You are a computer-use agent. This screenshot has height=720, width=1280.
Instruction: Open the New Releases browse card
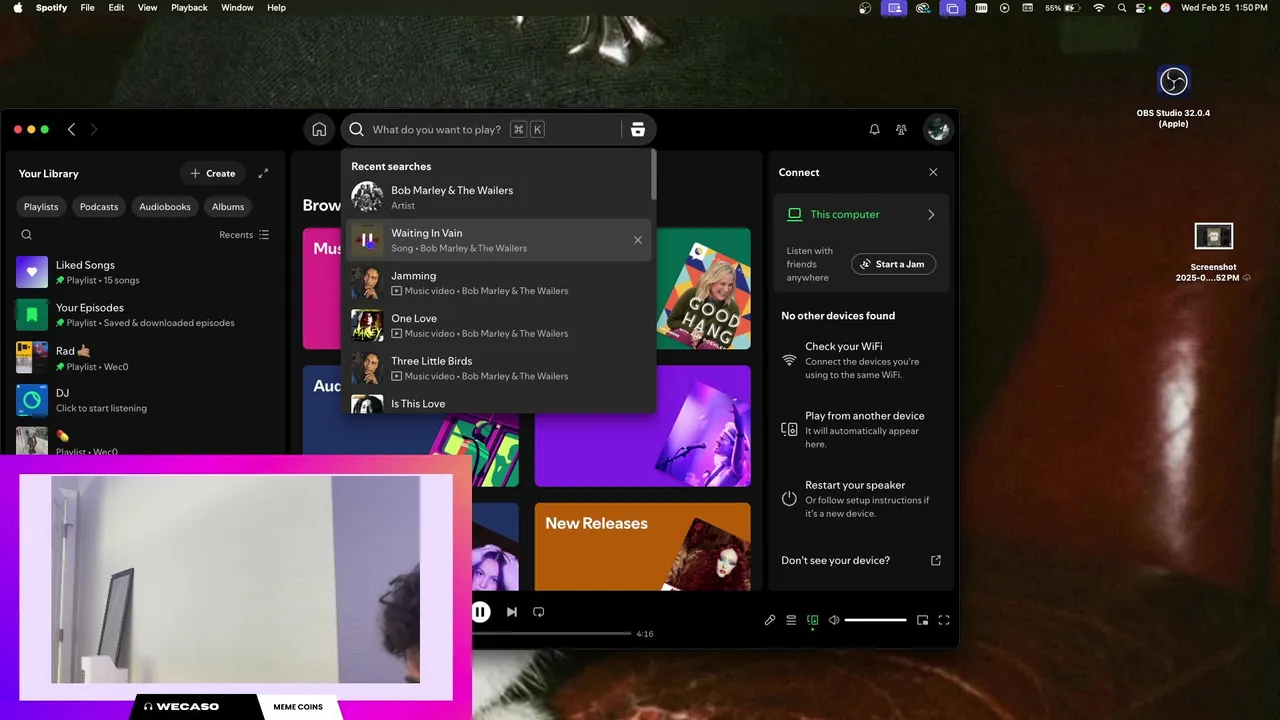click(643, 546)
